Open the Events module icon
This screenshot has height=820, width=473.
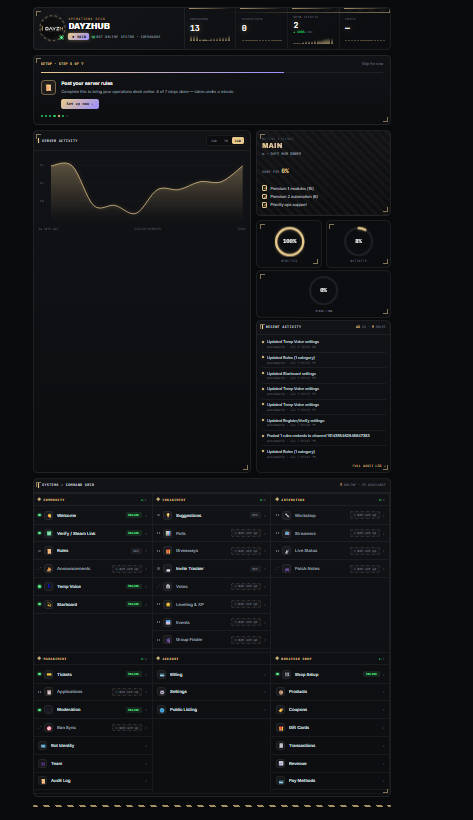167,622
